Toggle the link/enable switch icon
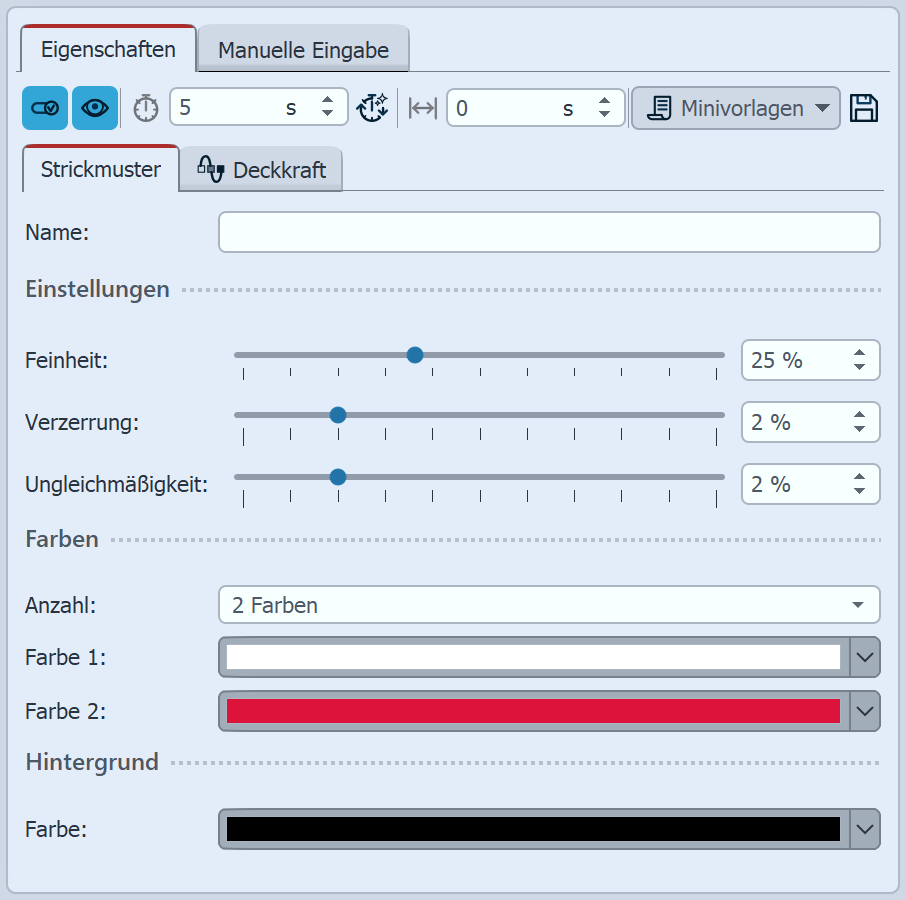The height and width of the screenshot is (900, 906). pos(45,108)
